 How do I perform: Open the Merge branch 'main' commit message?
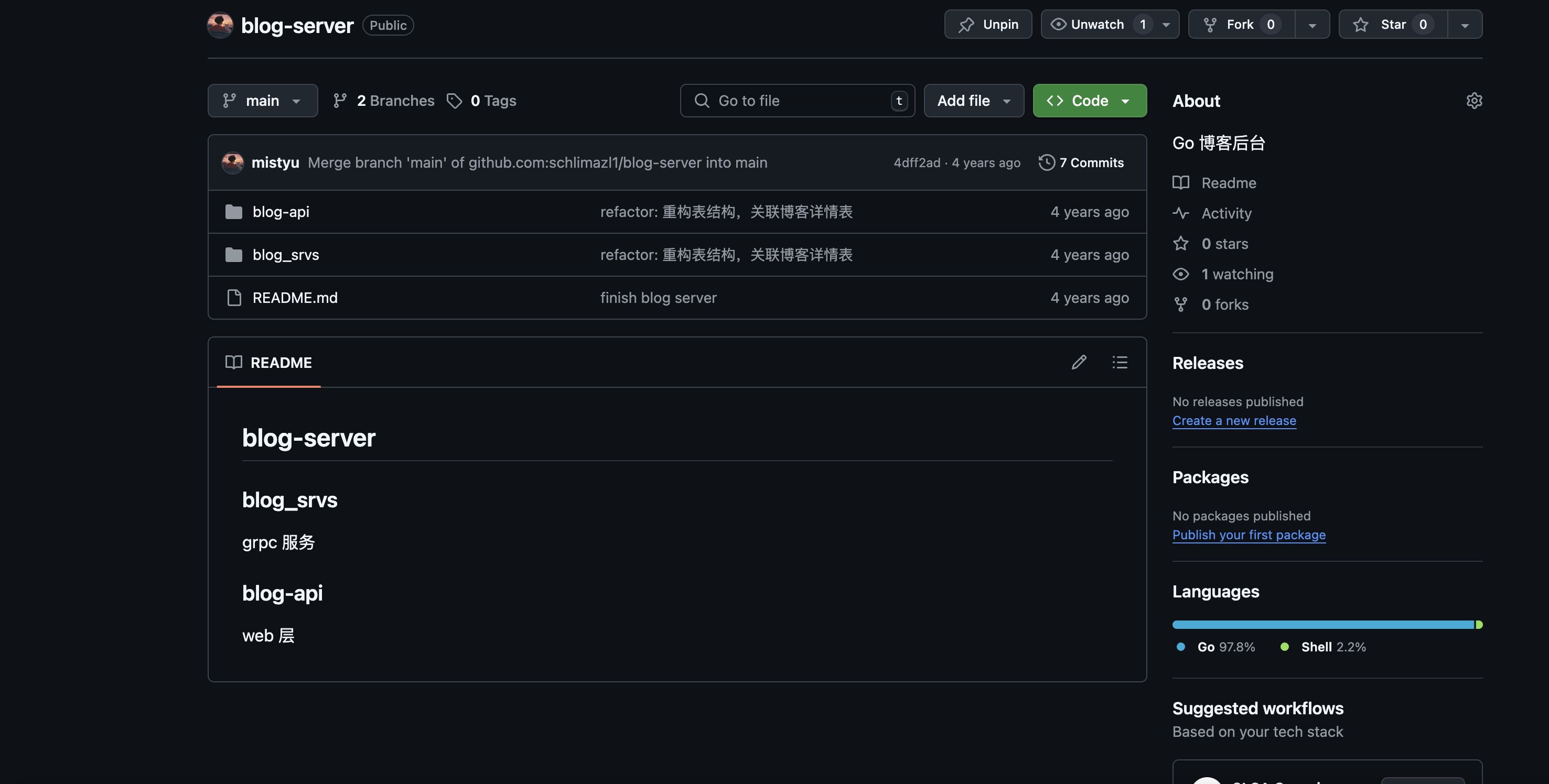tap(537, 163)
